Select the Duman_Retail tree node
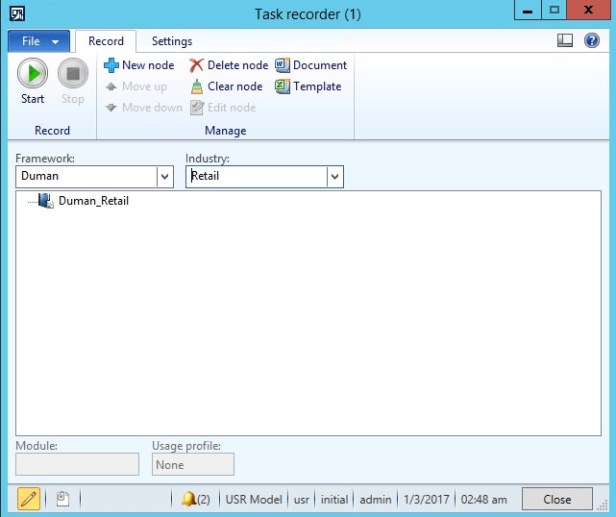The width and height of the screenshot is (616, 517). point(93,201)
